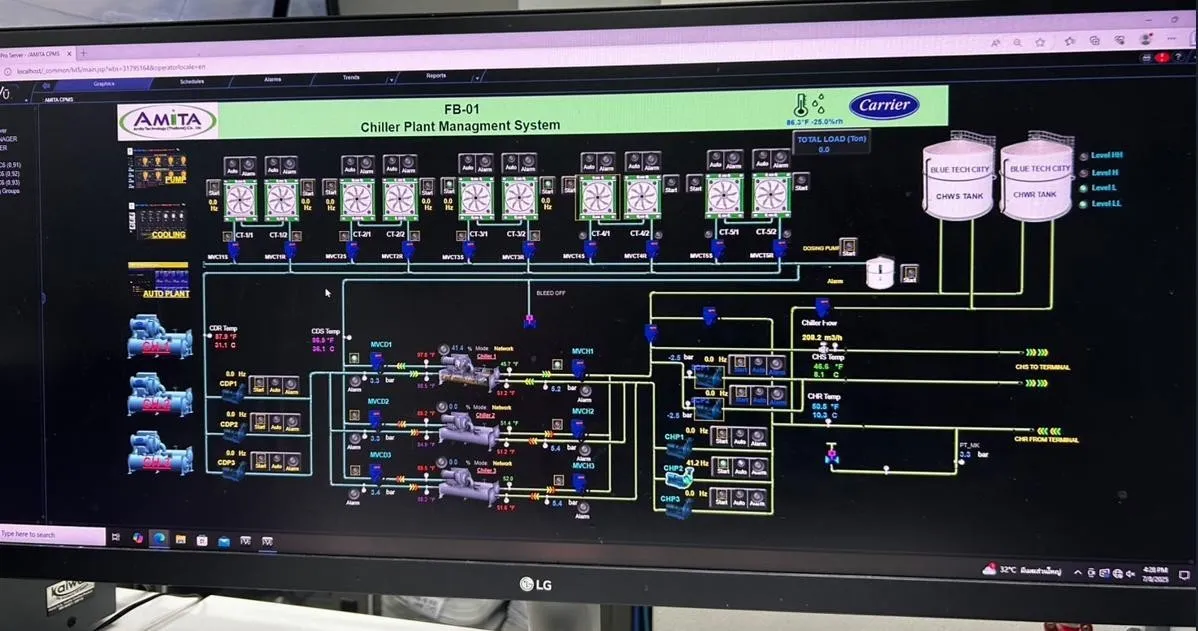Select the Chiller 2 machine graphic
The width and height of the screenshot is (1198, 631).
[x=468, y=432]
